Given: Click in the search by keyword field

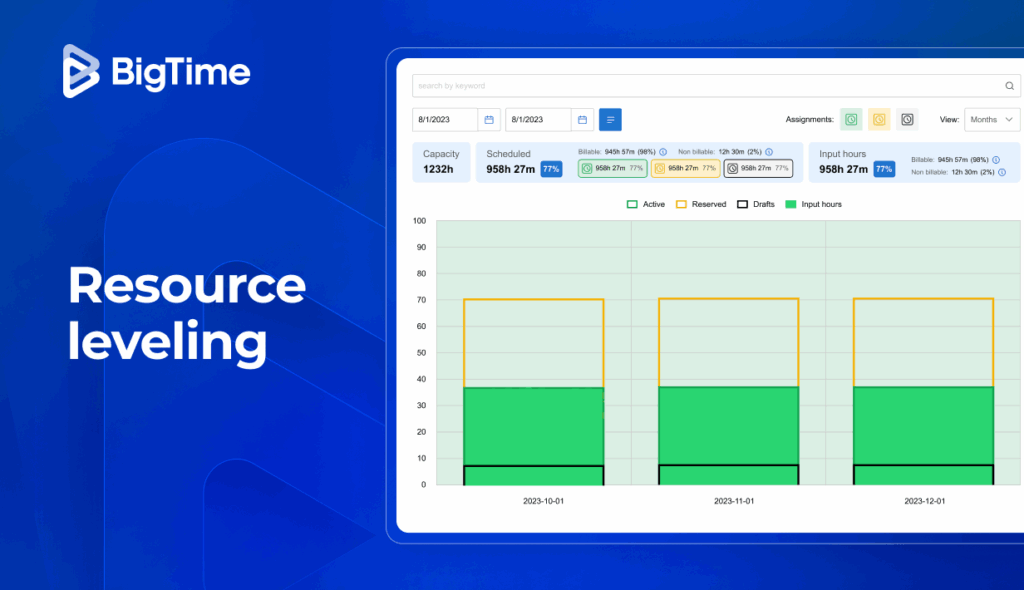Looking at the screenshot, I should click(x=700, y=86).
